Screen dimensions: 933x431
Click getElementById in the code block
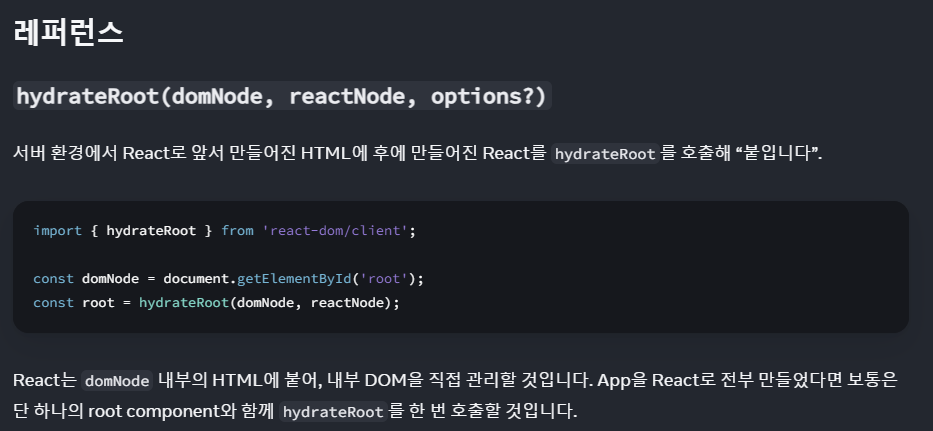pyautogui.click(x=294, y=279)
